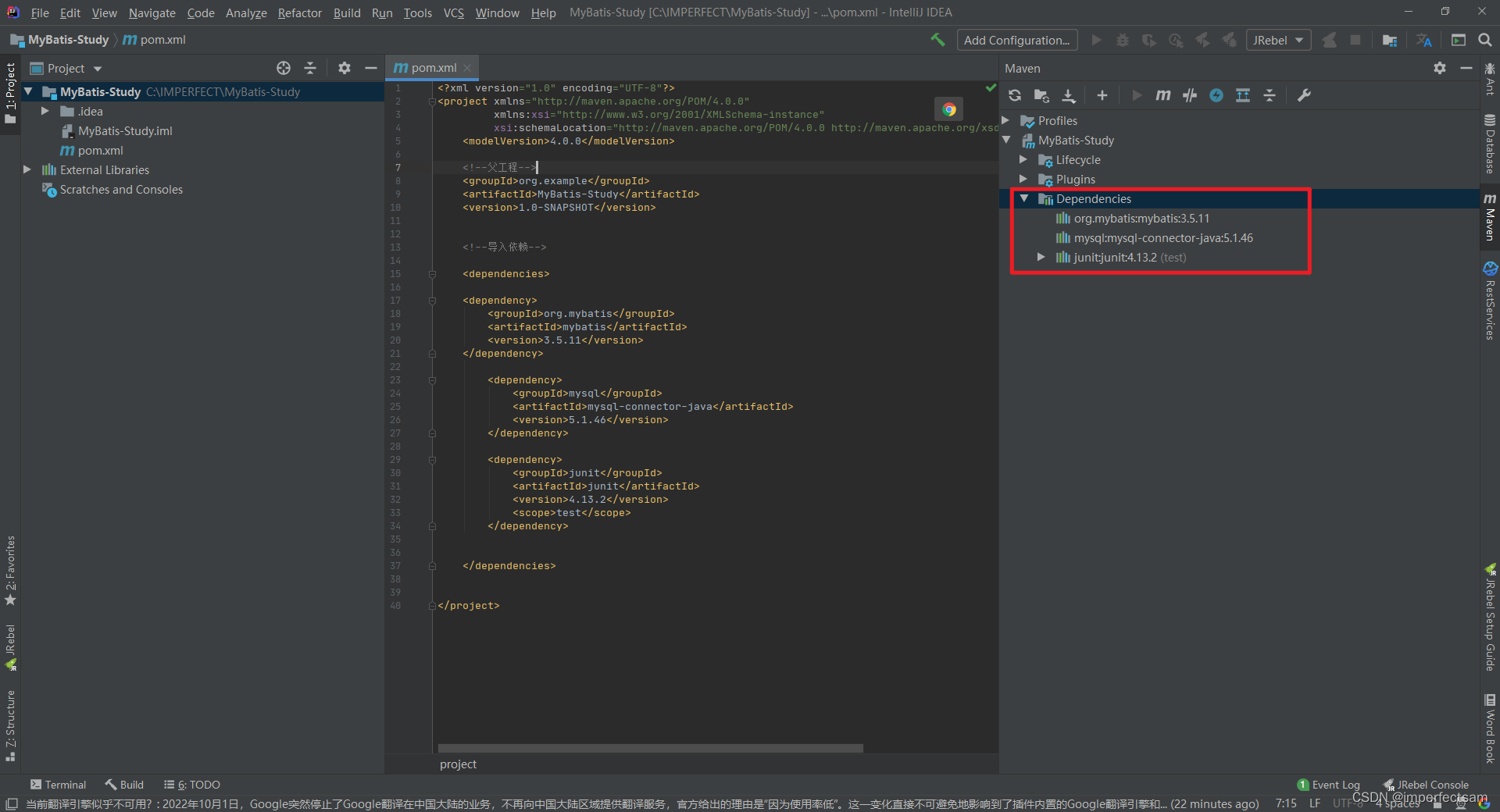Click the Chrome browser preview icon in editor
1500x812 pixels.
949,109
